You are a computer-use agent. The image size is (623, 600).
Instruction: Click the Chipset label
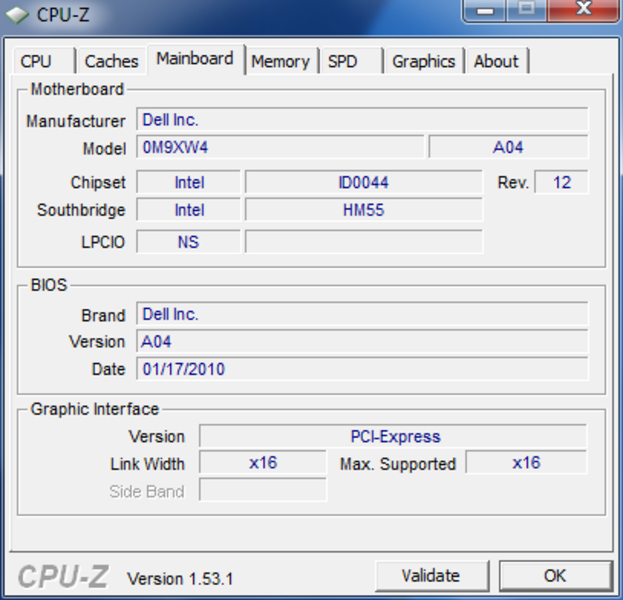coord(98,183)
